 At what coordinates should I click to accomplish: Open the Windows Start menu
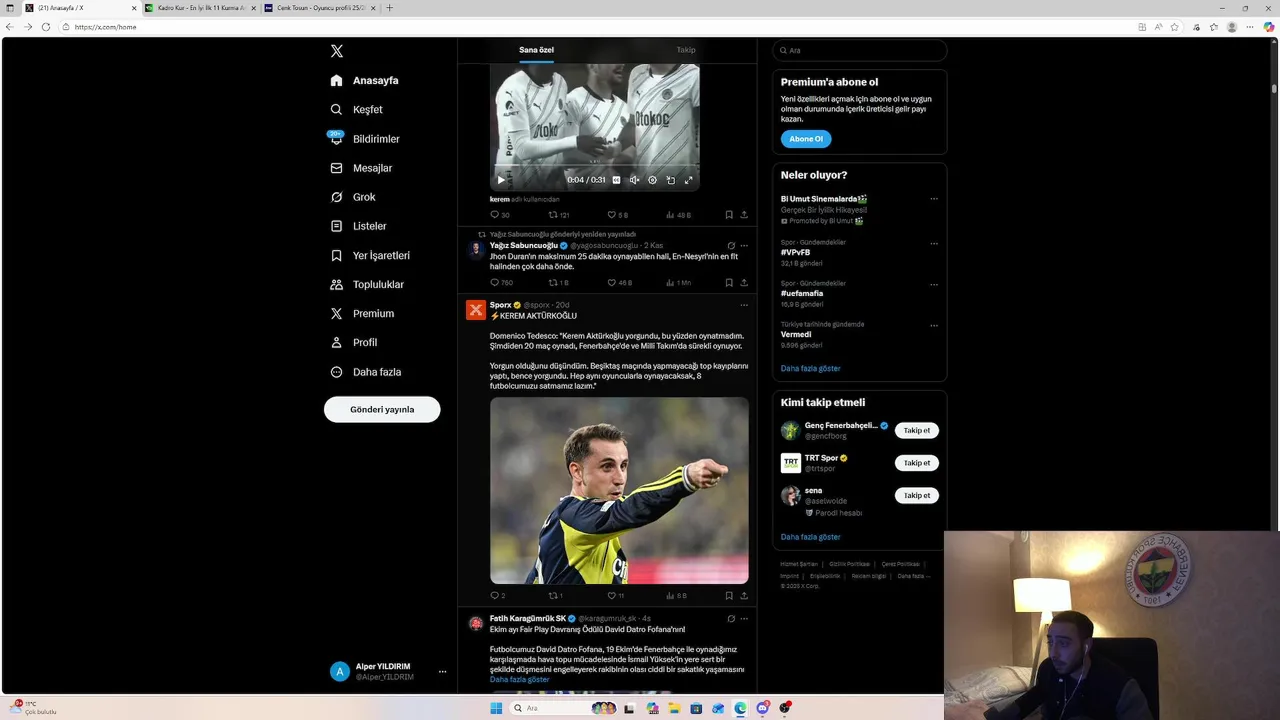[x=496, y=708]
